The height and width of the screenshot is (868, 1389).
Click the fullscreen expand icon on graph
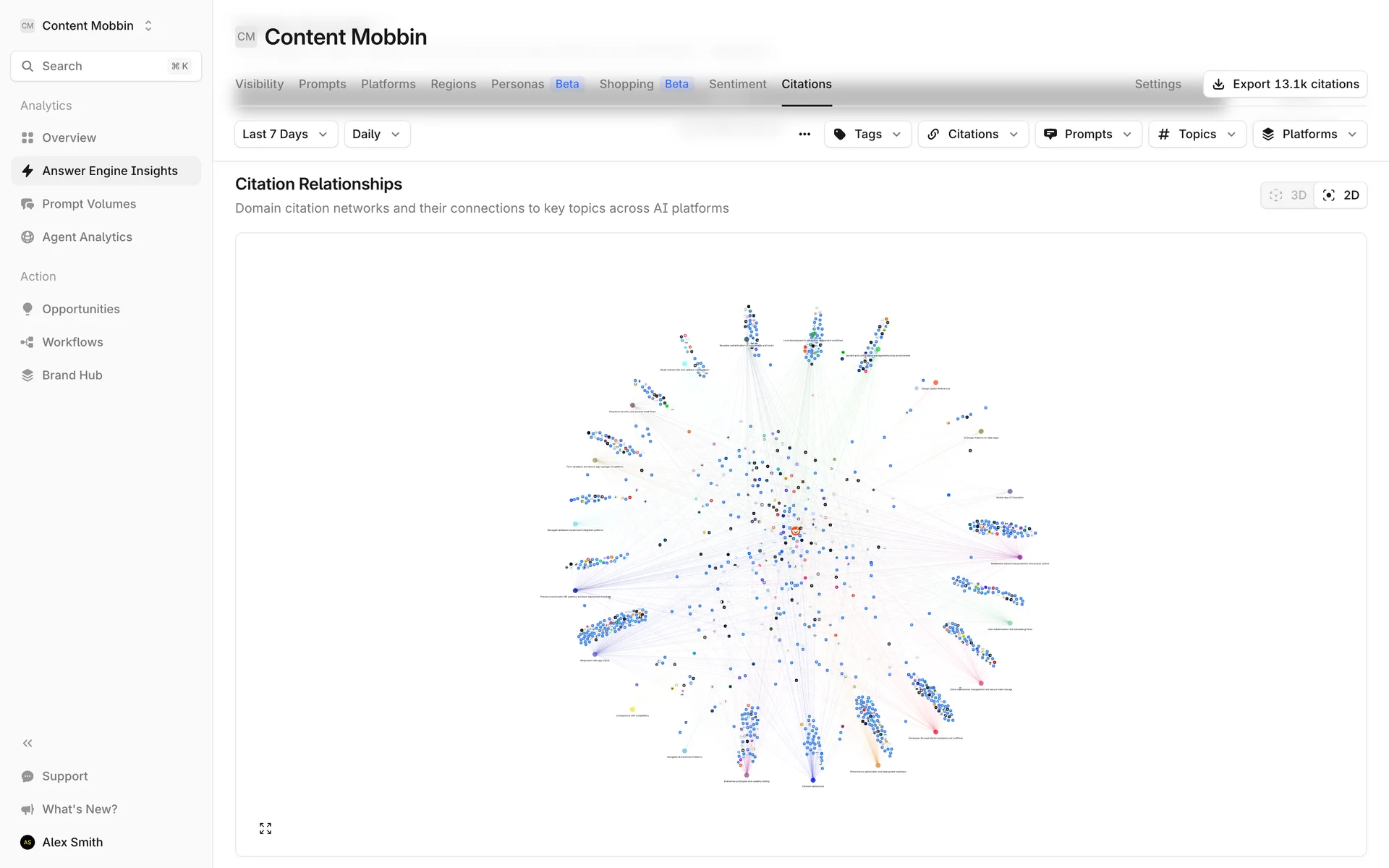[x=266, y=828]
